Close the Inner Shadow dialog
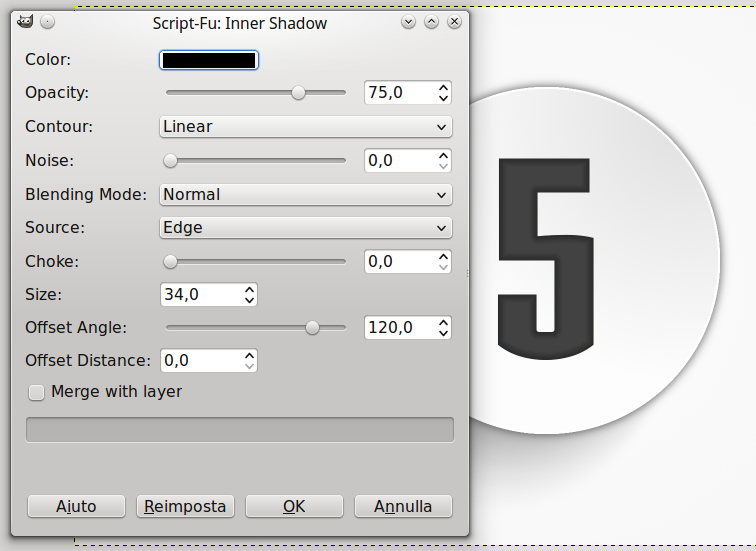The height and width of the screenshot is (551, 756). (x=454, y=22)
